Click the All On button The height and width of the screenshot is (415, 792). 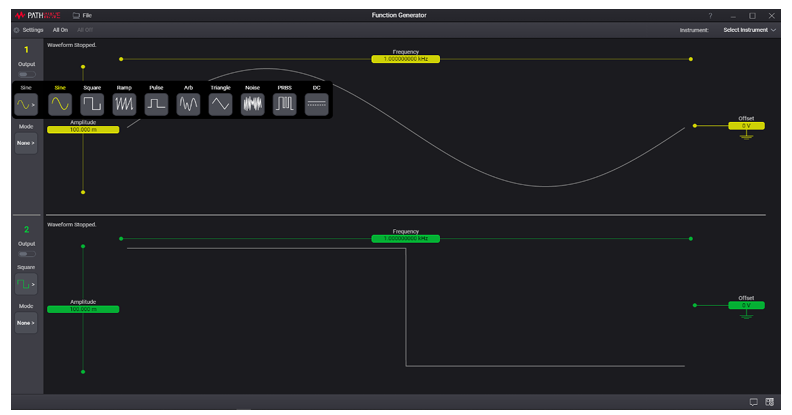click(60, 30)
